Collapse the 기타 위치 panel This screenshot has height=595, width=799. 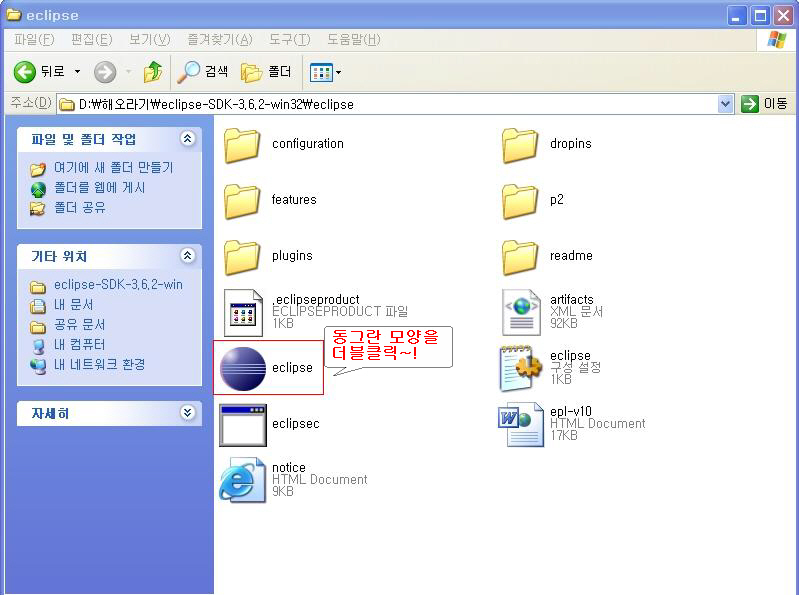tap(188, 255)
